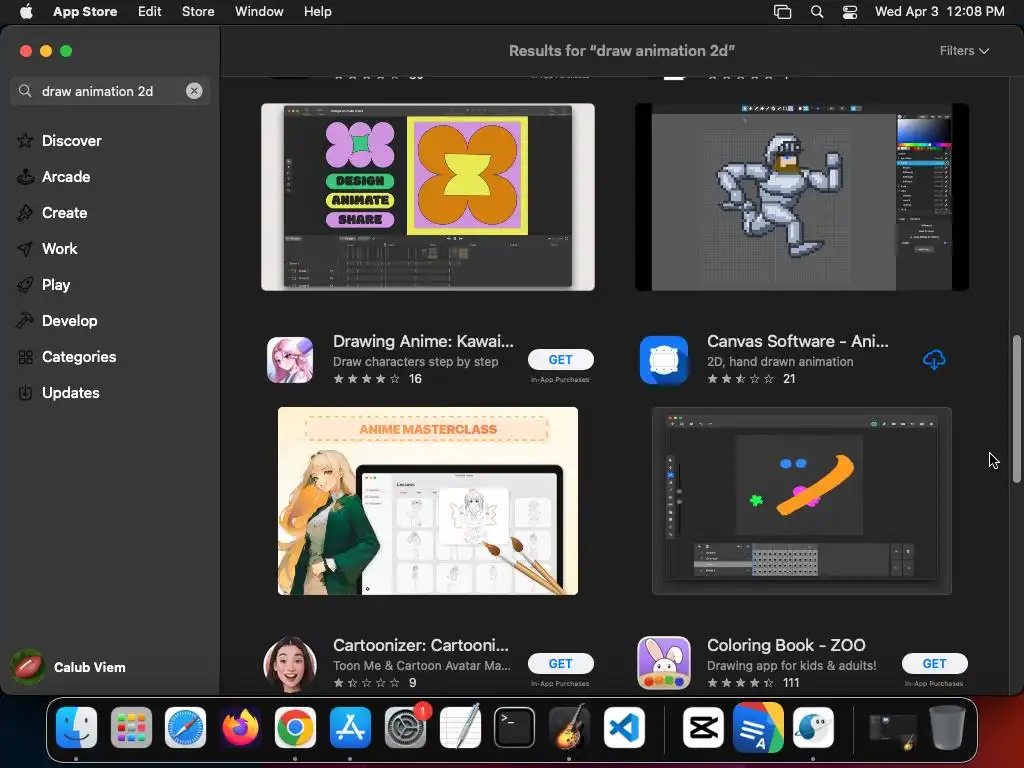1024x768 pixels.
Task: Open Coloring Book - ZOO app icon
Action: pos(664,663)
